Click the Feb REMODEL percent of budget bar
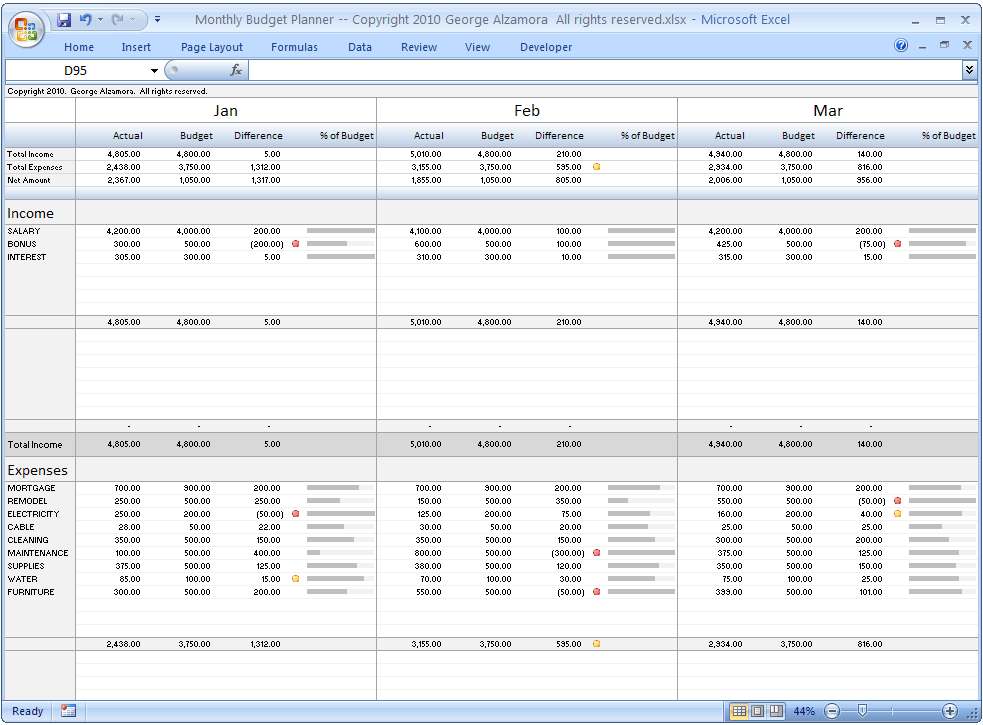The width and height of the screenshot is (983, 725). pos(641,500)
